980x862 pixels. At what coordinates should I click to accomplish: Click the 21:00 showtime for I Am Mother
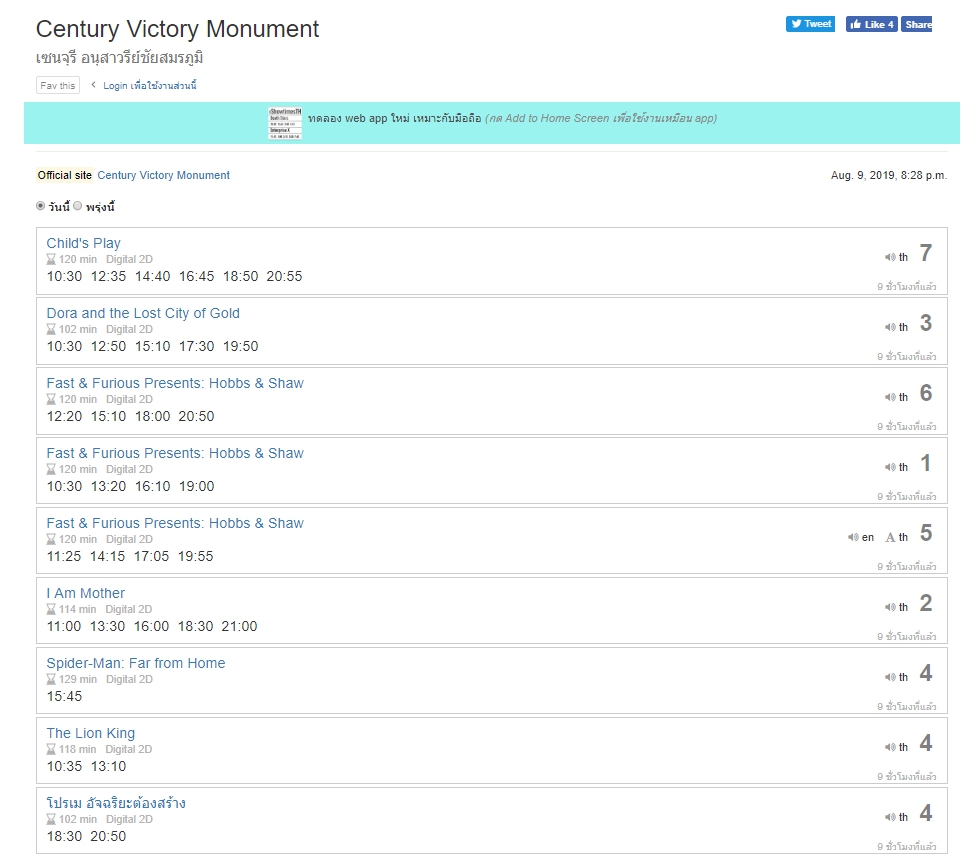pos(239,626)
